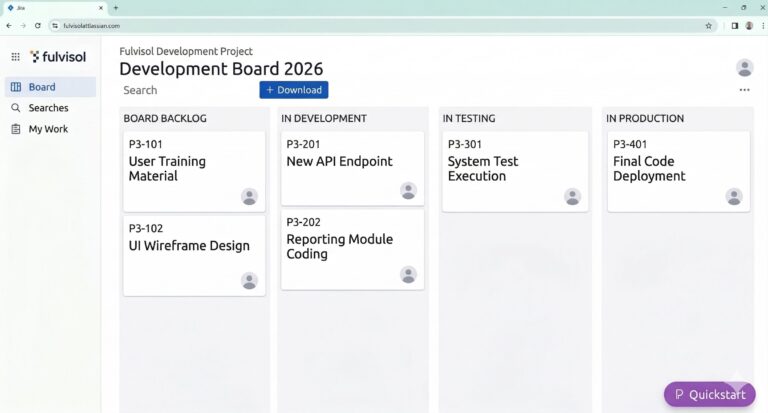
Task: Click the Fulvisol Development Project breadcrumb
Action: (x=186, y=51)
